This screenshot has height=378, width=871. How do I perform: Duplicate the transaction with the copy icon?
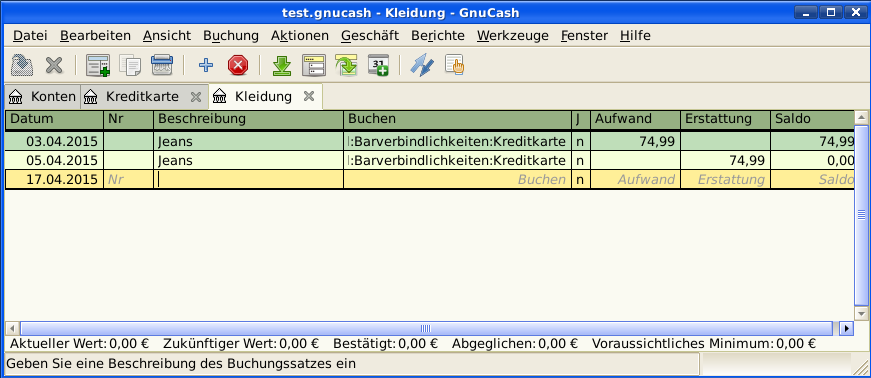[131, 65]
